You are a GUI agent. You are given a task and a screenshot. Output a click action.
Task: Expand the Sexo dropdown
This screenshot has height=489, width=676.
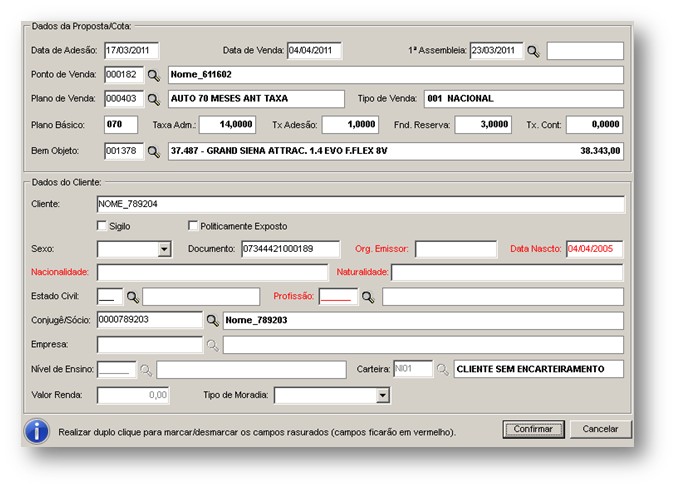pyautogui.click(x=164, y=249)
